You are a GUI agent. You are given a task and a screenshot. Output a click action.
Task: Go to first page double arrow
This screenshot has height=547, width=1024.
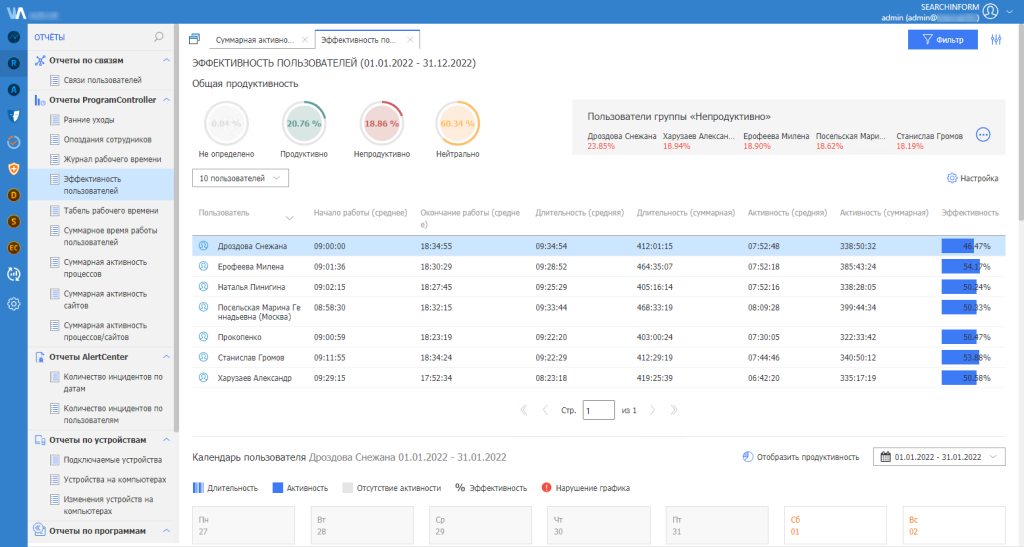524,410
